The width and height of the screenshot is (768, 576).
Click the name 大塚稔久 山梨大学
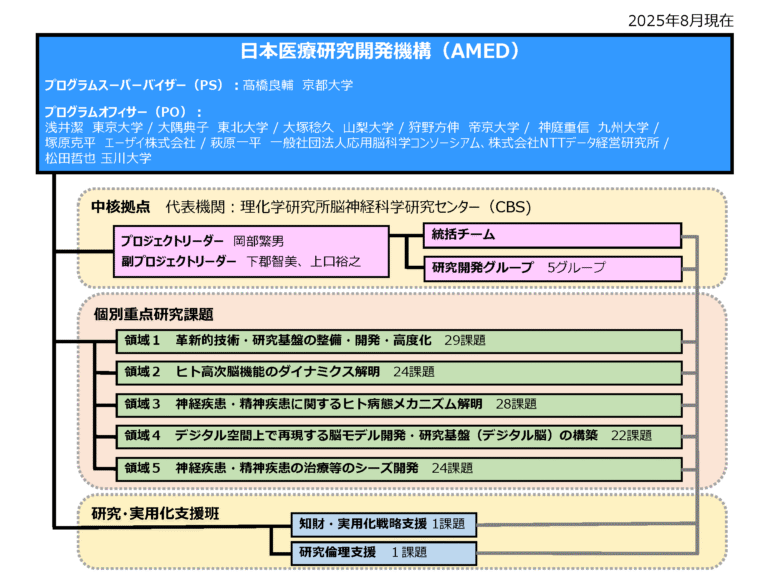click(x=338, y=127)
